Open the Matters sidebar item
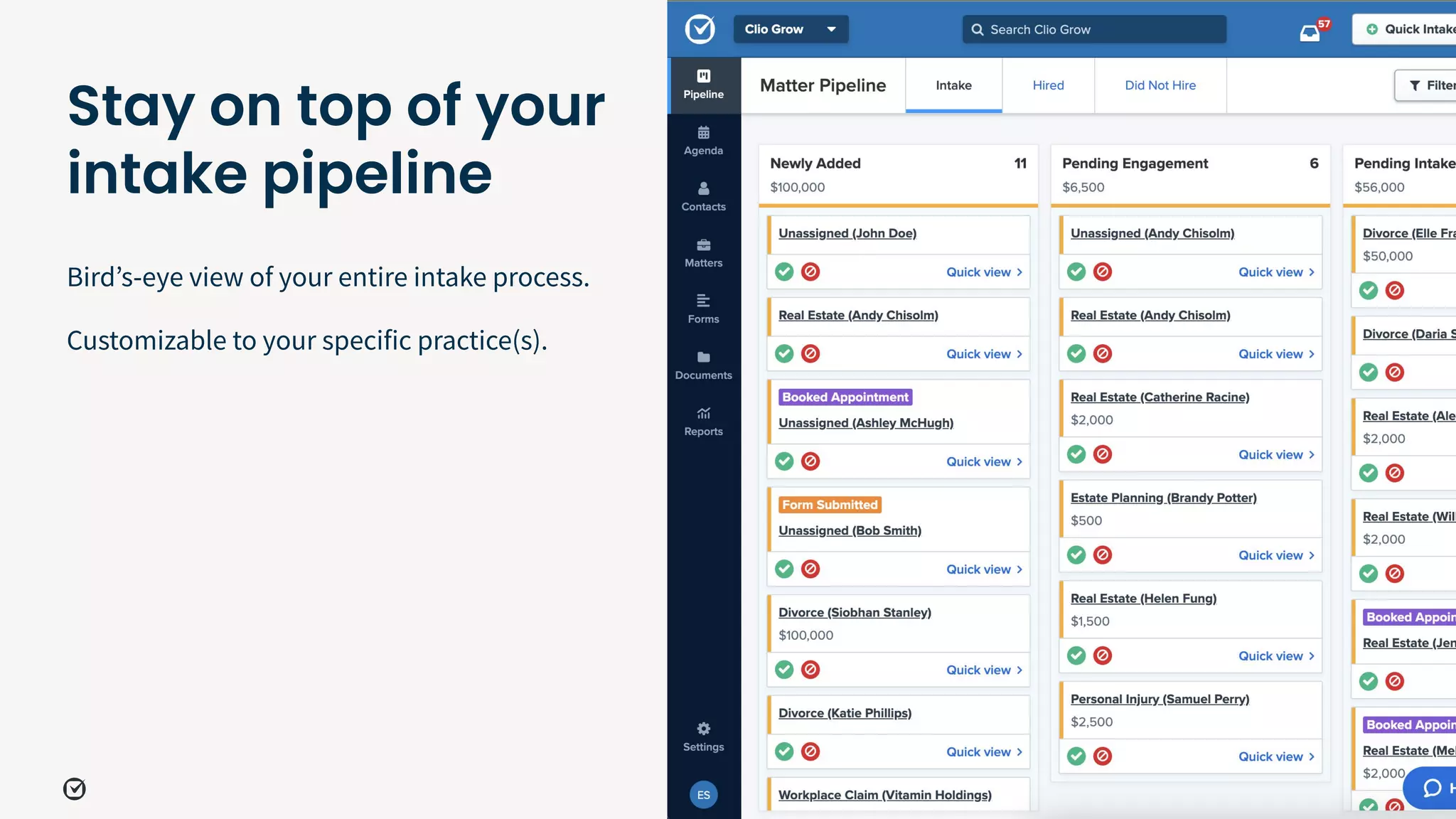The width and height of the screenshot is (1456, 819). 704,253
